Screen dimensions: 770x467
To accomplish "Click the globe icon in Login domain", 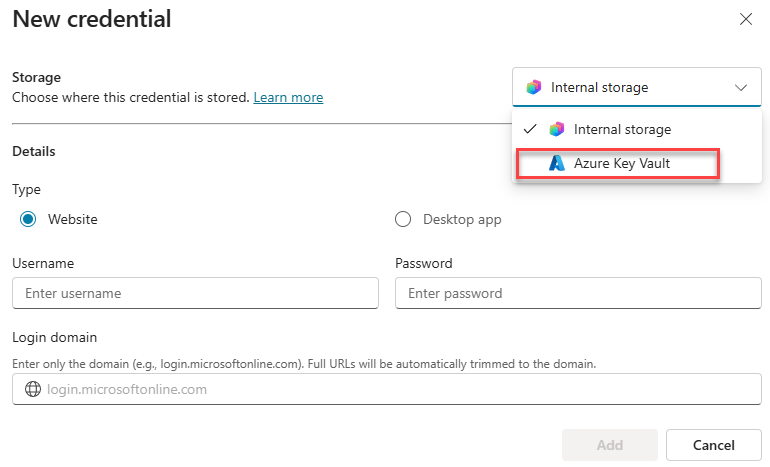I will click(30, 389).
